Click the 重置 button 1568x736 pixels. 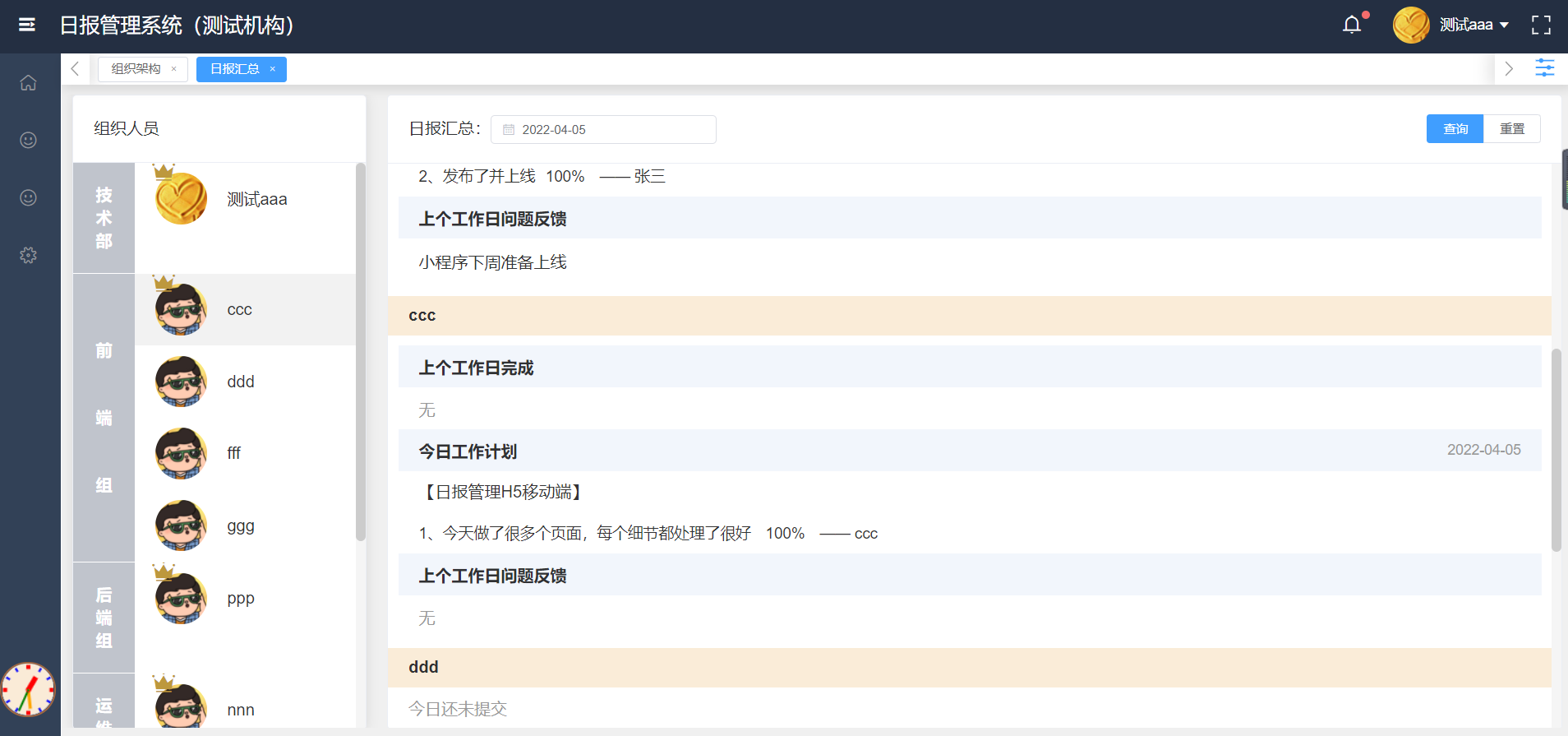[1511, 128]
